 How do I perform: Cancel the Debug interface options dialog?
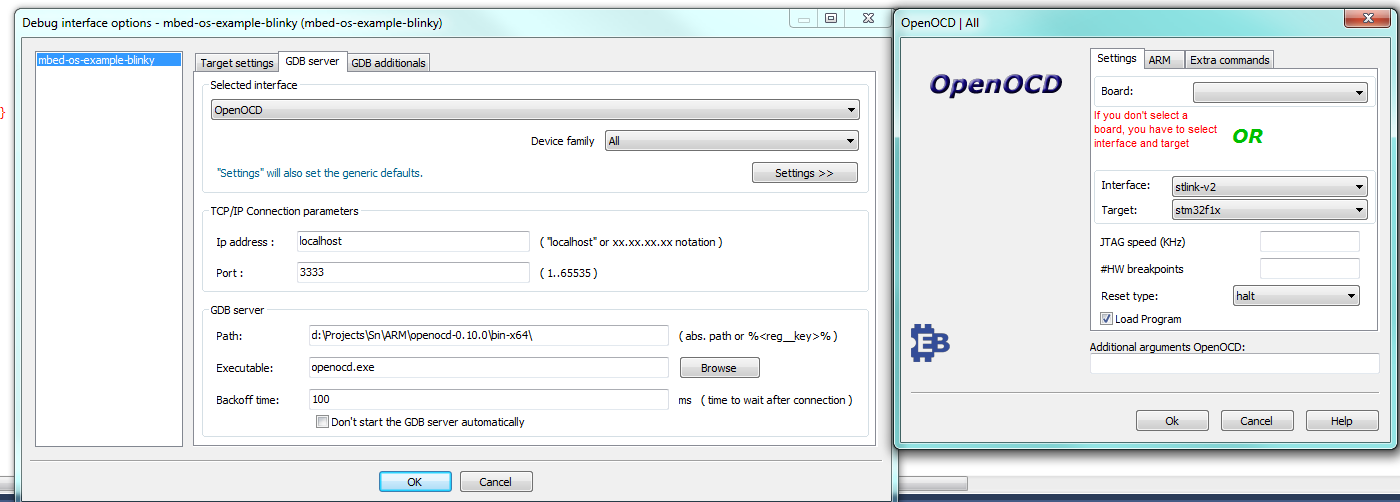(x=496, y=482)
